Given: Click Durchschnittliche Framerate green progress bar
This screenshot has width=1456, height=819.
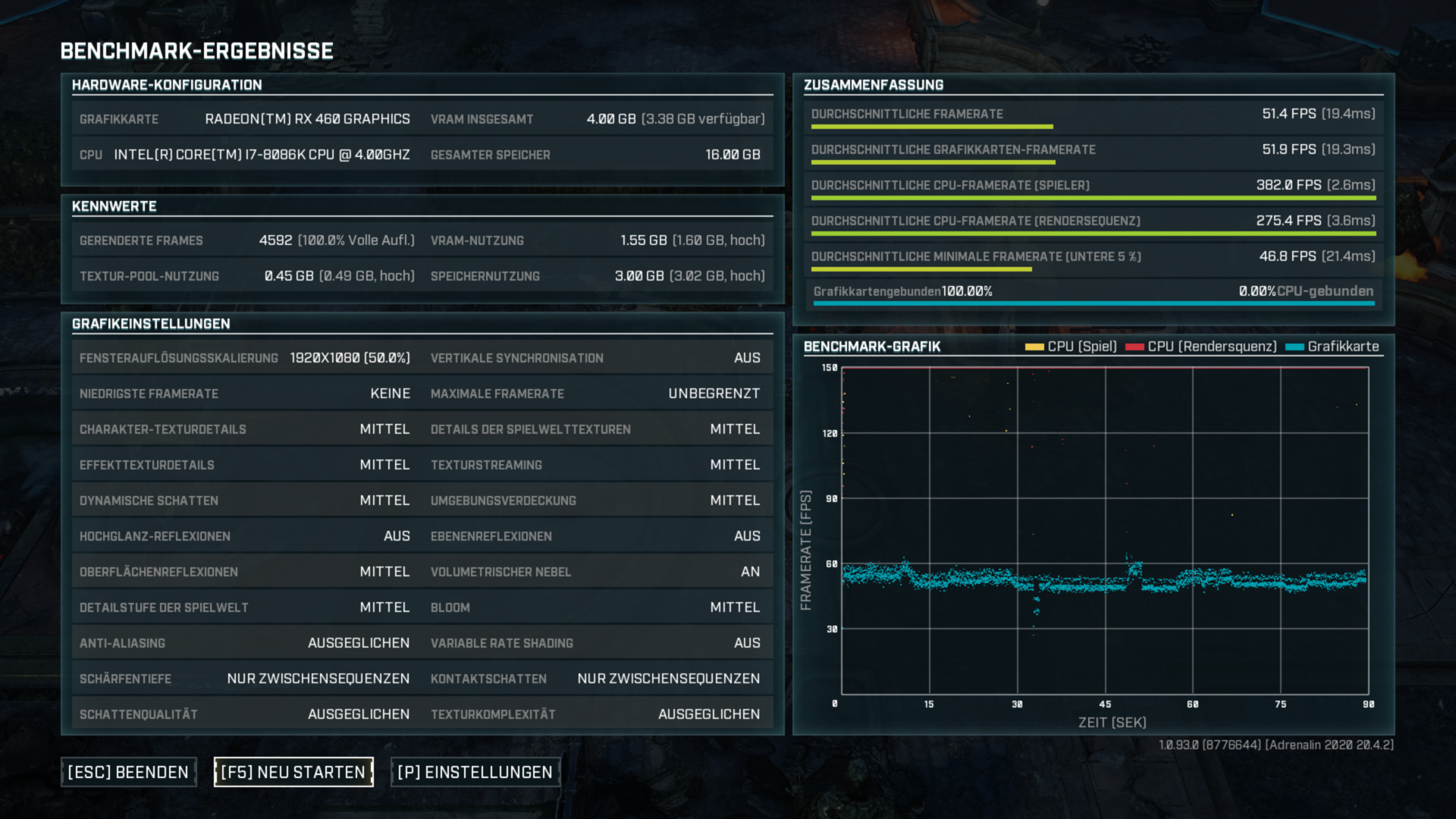Looking at the screenshot, I should (932, 127).
